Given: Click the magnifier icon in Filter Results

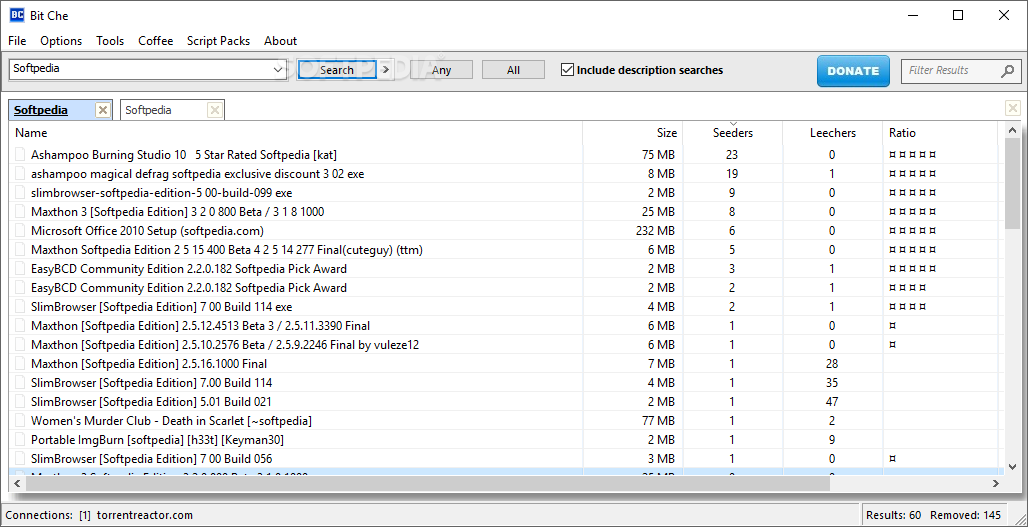Looking at the screenshot, I should pos(1008,71).
